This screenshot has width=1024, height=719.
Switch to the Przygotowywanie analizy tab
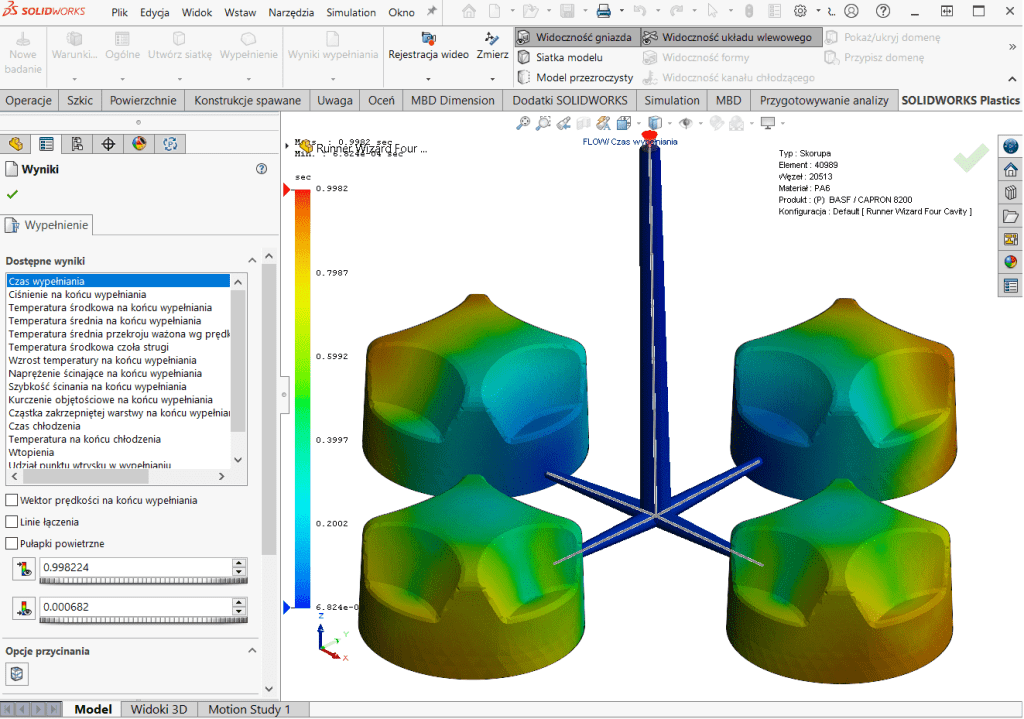pos(824,101)
